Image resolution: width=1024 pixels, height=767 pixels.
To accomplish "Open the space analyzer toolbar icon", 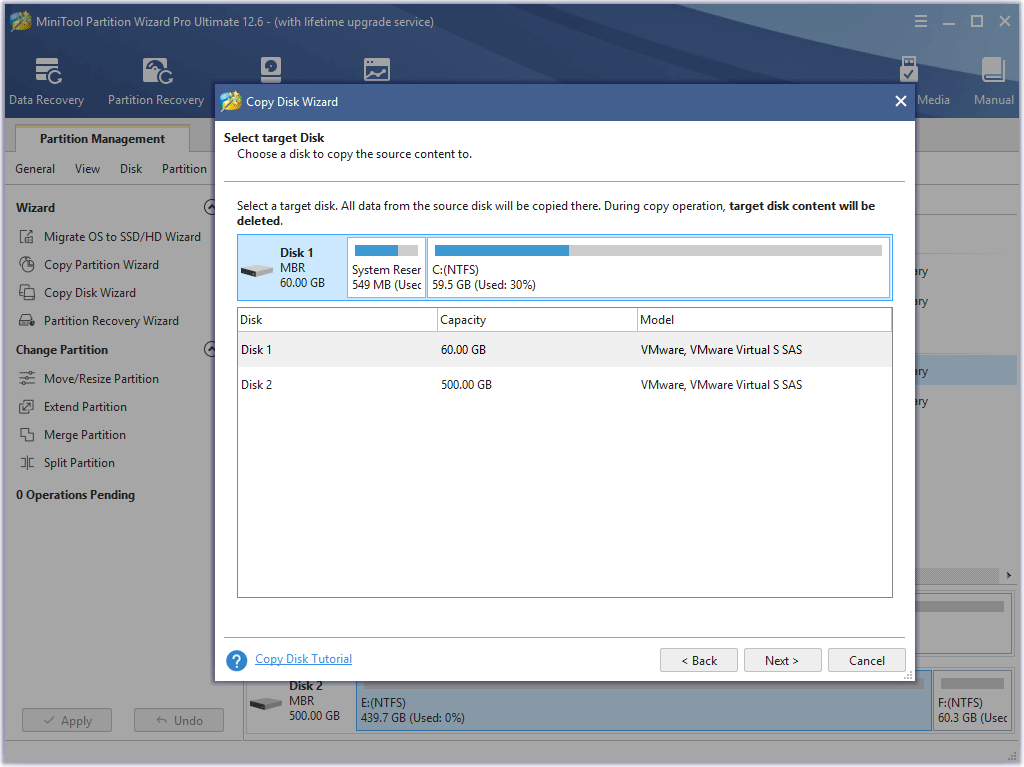I will [x=377, y=69].
